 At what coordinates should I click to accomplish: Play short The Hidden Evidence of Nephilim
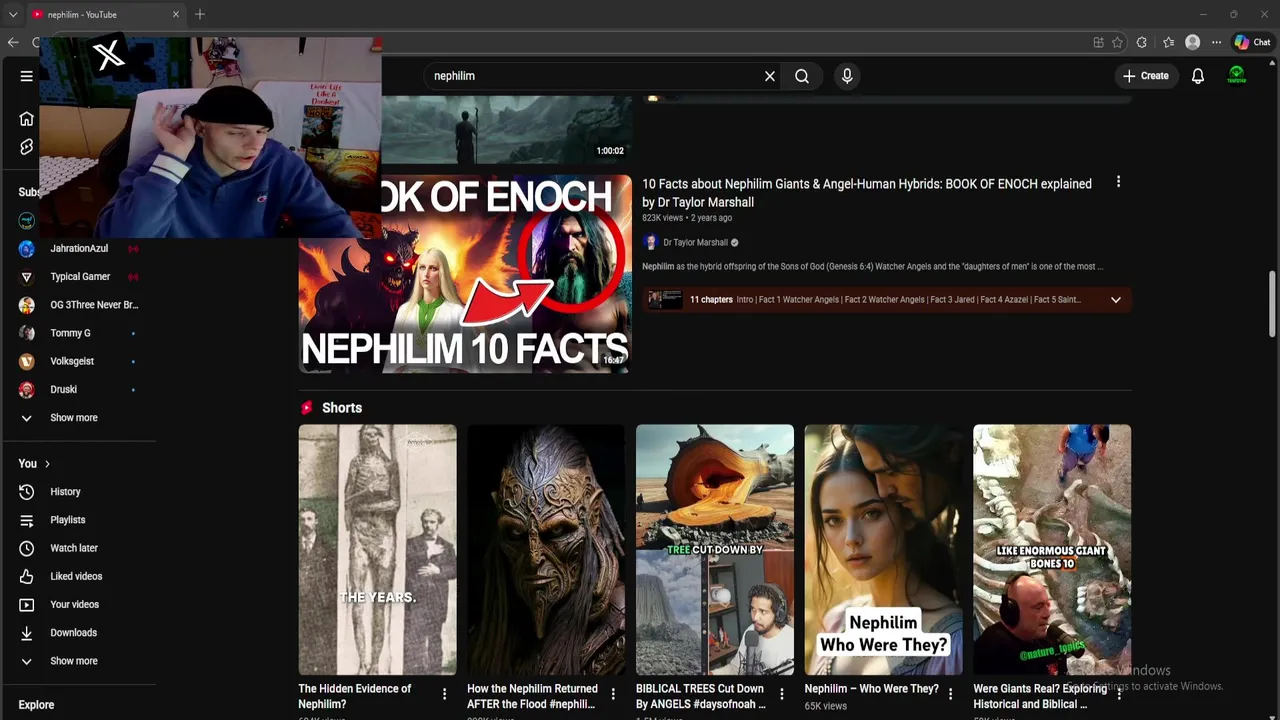click(377, 550)
